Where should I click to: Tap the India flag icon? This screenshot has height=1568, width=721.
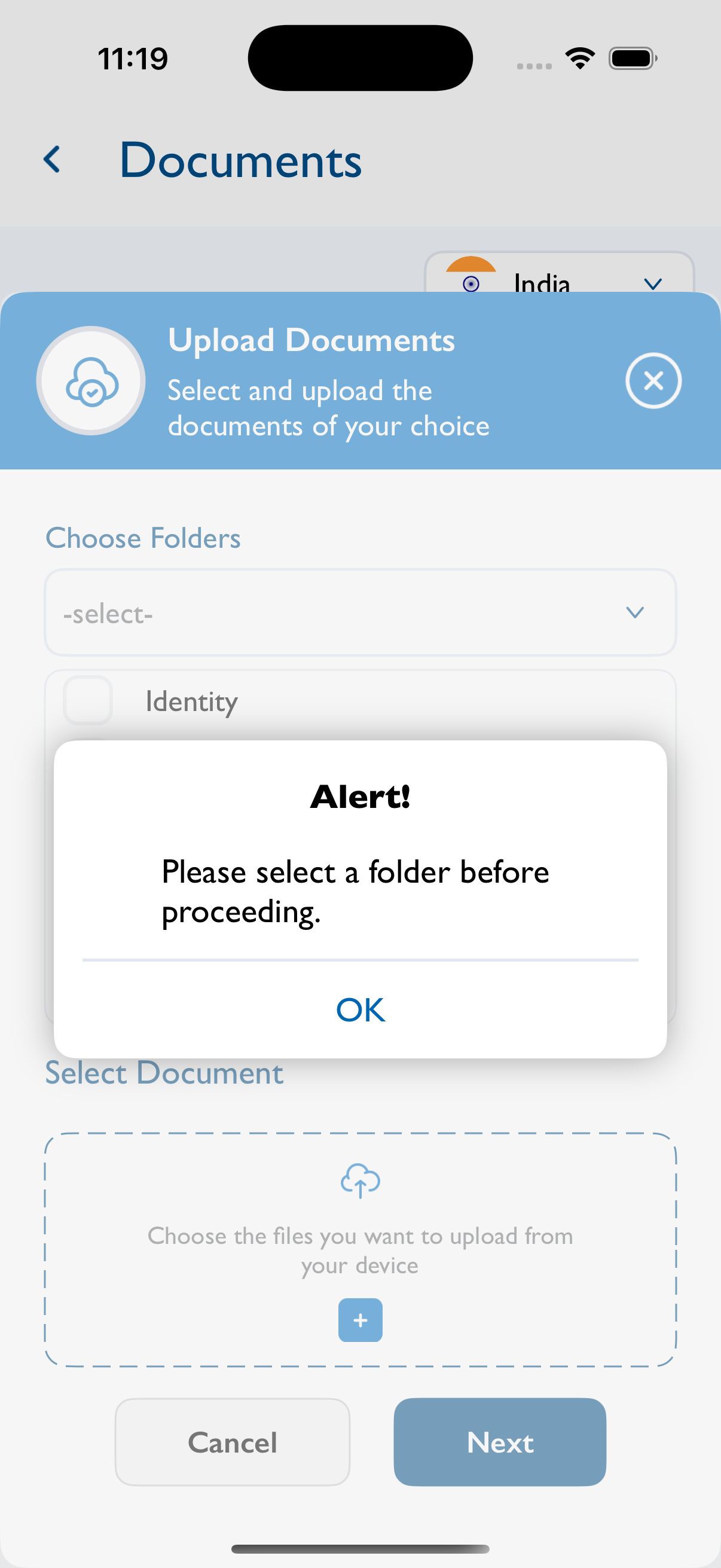tap(471, 275)
